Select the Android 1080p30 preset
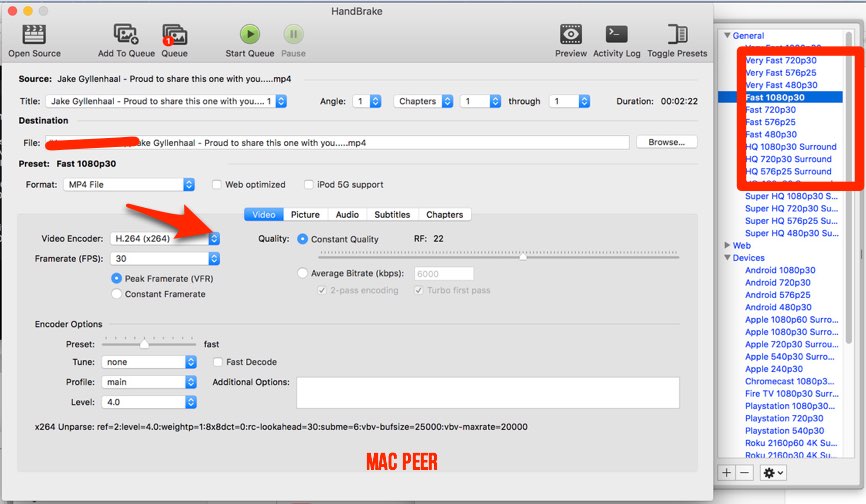This screenshot has height=504, width=866. 777,270
